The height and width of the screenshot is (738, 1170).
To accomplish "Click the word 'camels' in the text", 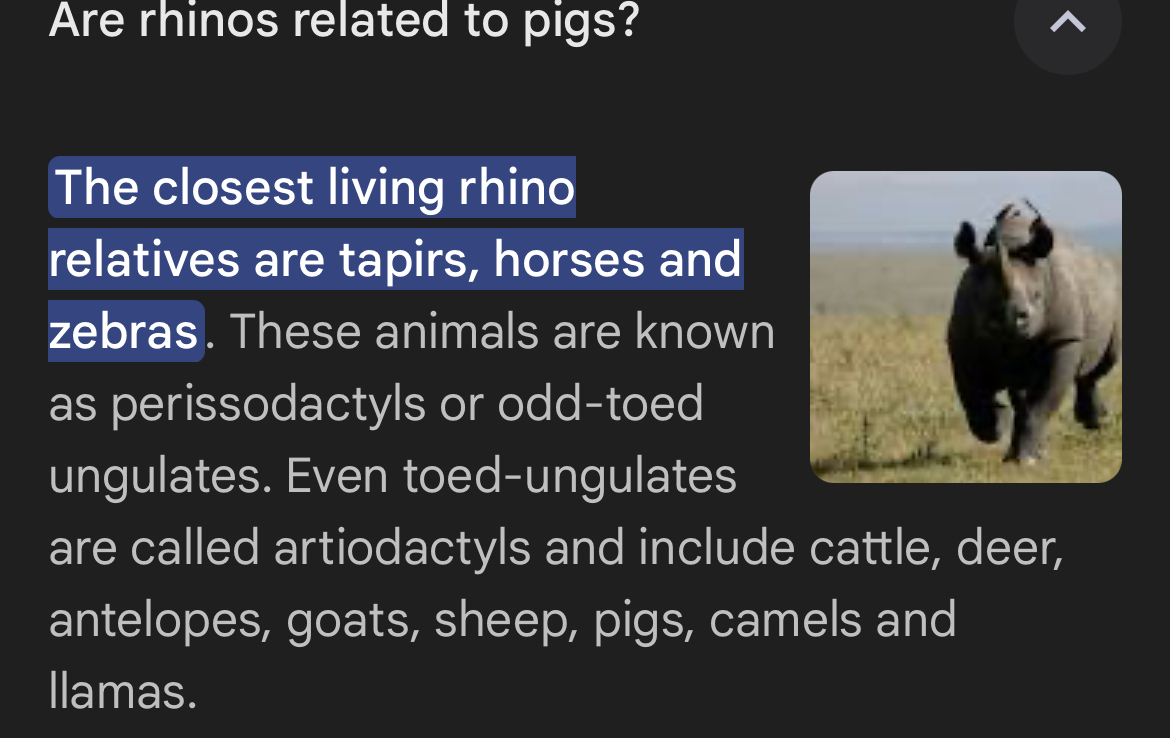I will [x=786, y=620].
